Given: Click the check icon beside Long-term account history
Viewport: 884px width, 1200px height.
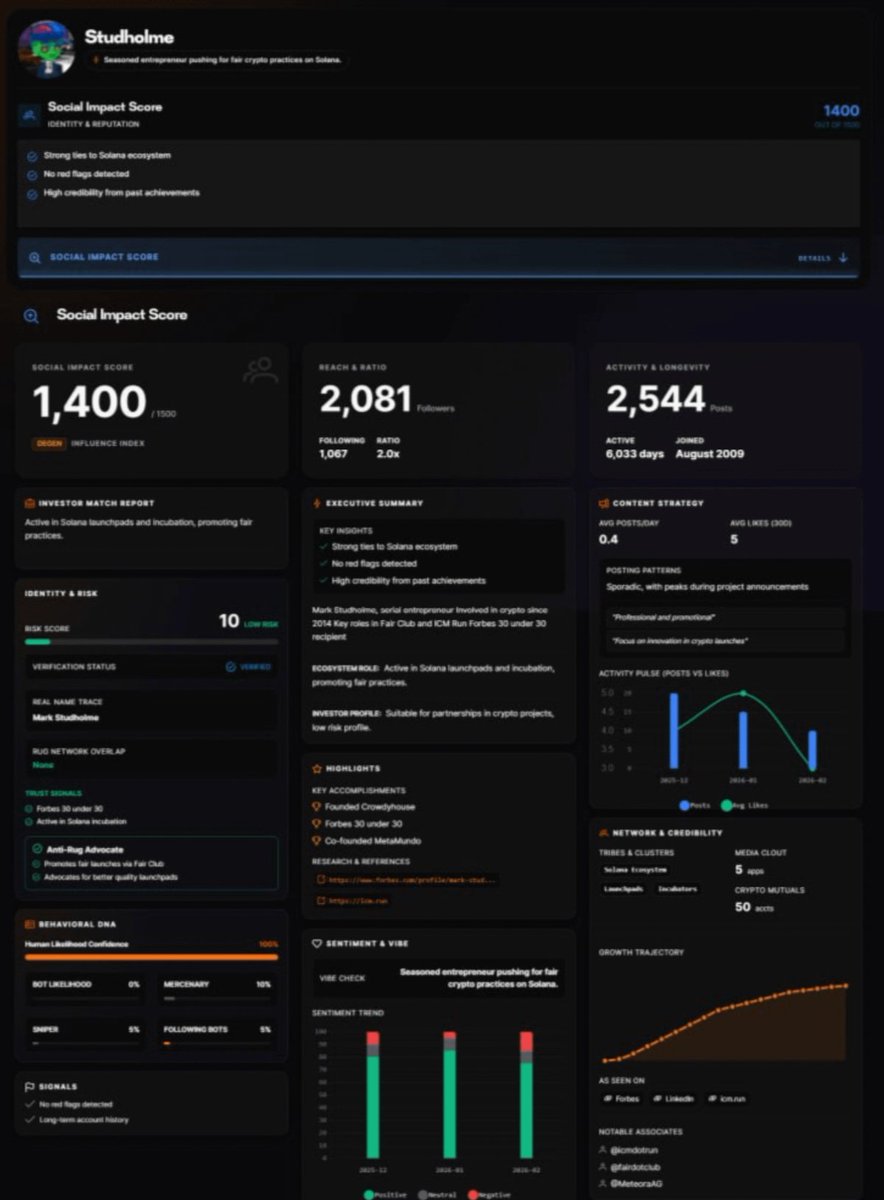Looking at the screenshot, I should click(30, 1120).
